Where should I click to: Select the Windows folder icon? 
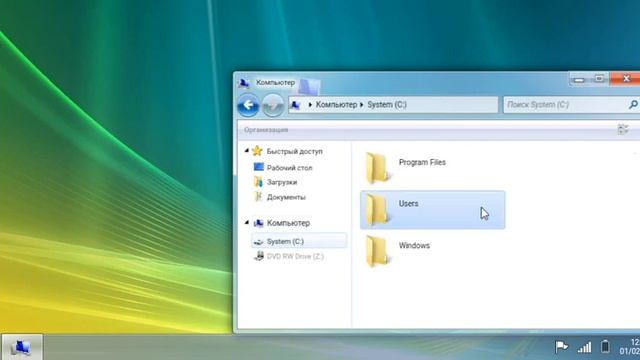tap(377, 251)
